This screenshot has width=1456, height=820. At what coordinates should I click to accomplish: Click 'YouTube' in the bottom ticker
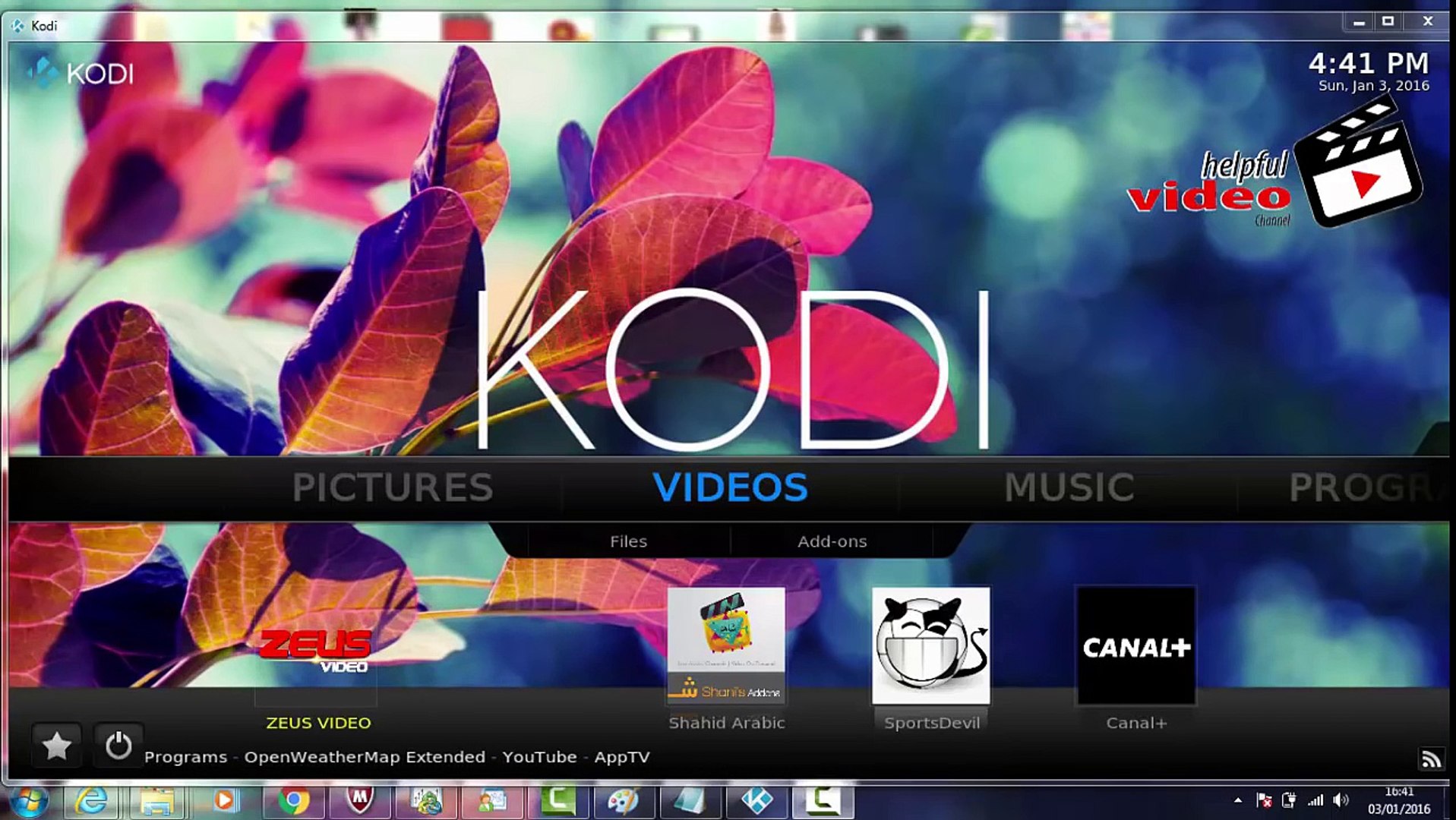point(539,757)
